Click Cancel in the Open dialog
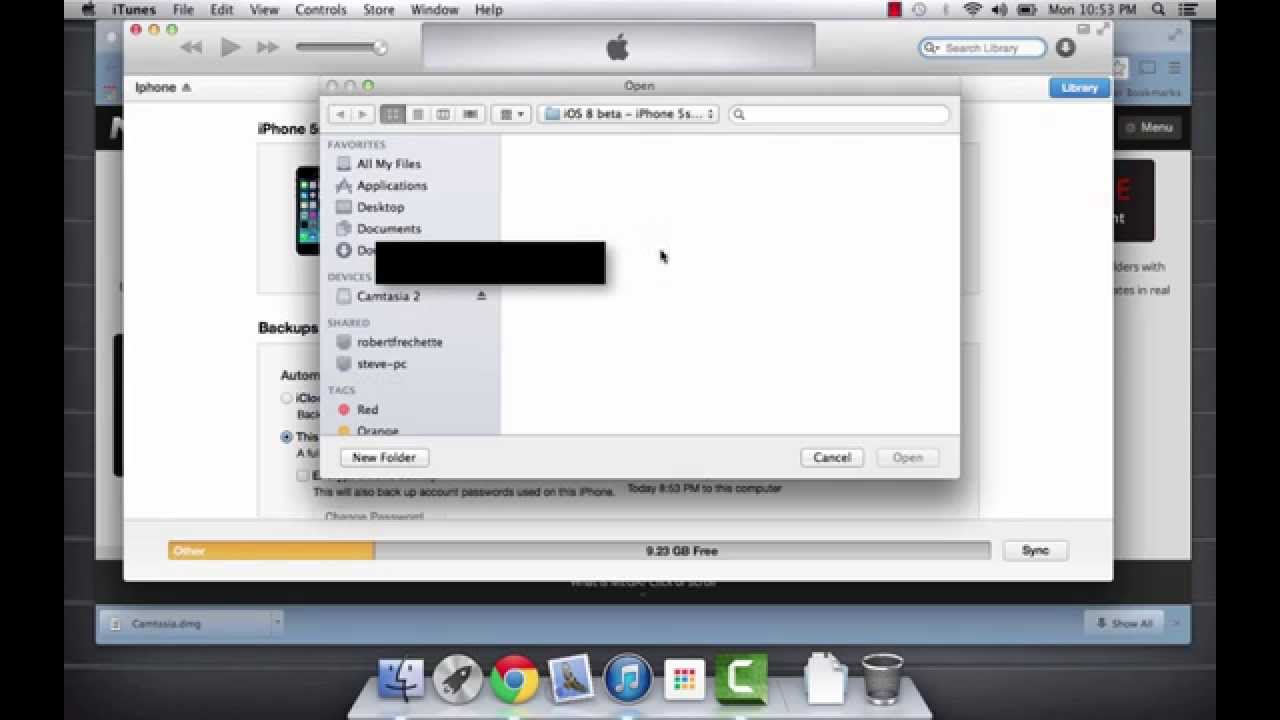Viewport: 1280px width, 720px height. click(832, 457)
